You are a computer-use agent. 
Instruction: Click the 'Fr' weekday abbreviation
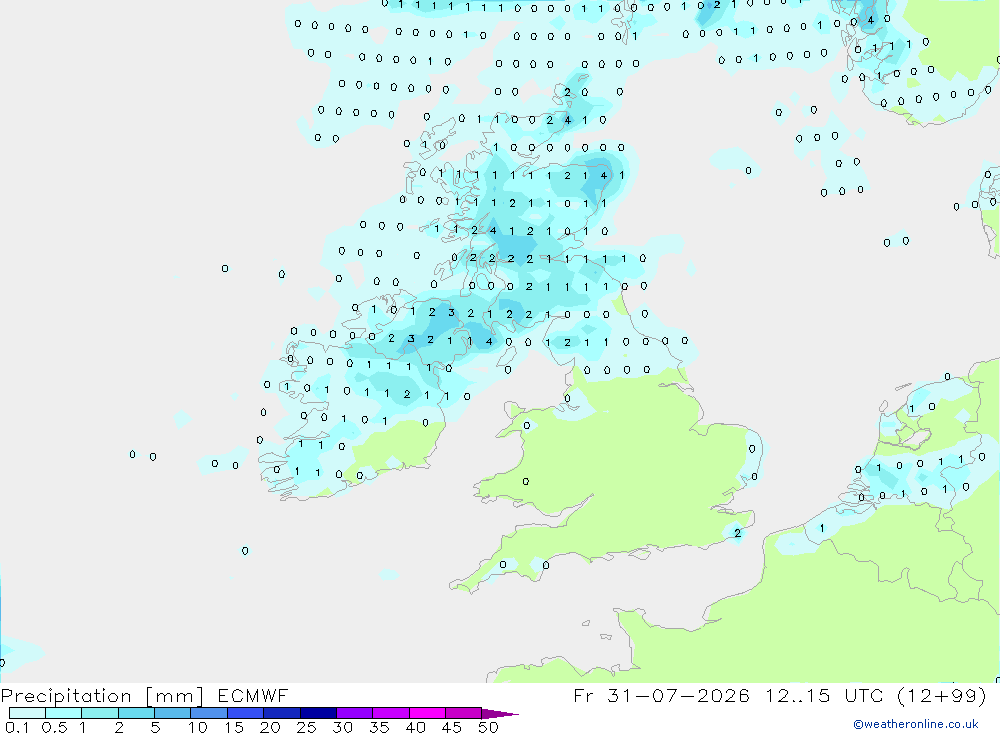coord(583,695)
